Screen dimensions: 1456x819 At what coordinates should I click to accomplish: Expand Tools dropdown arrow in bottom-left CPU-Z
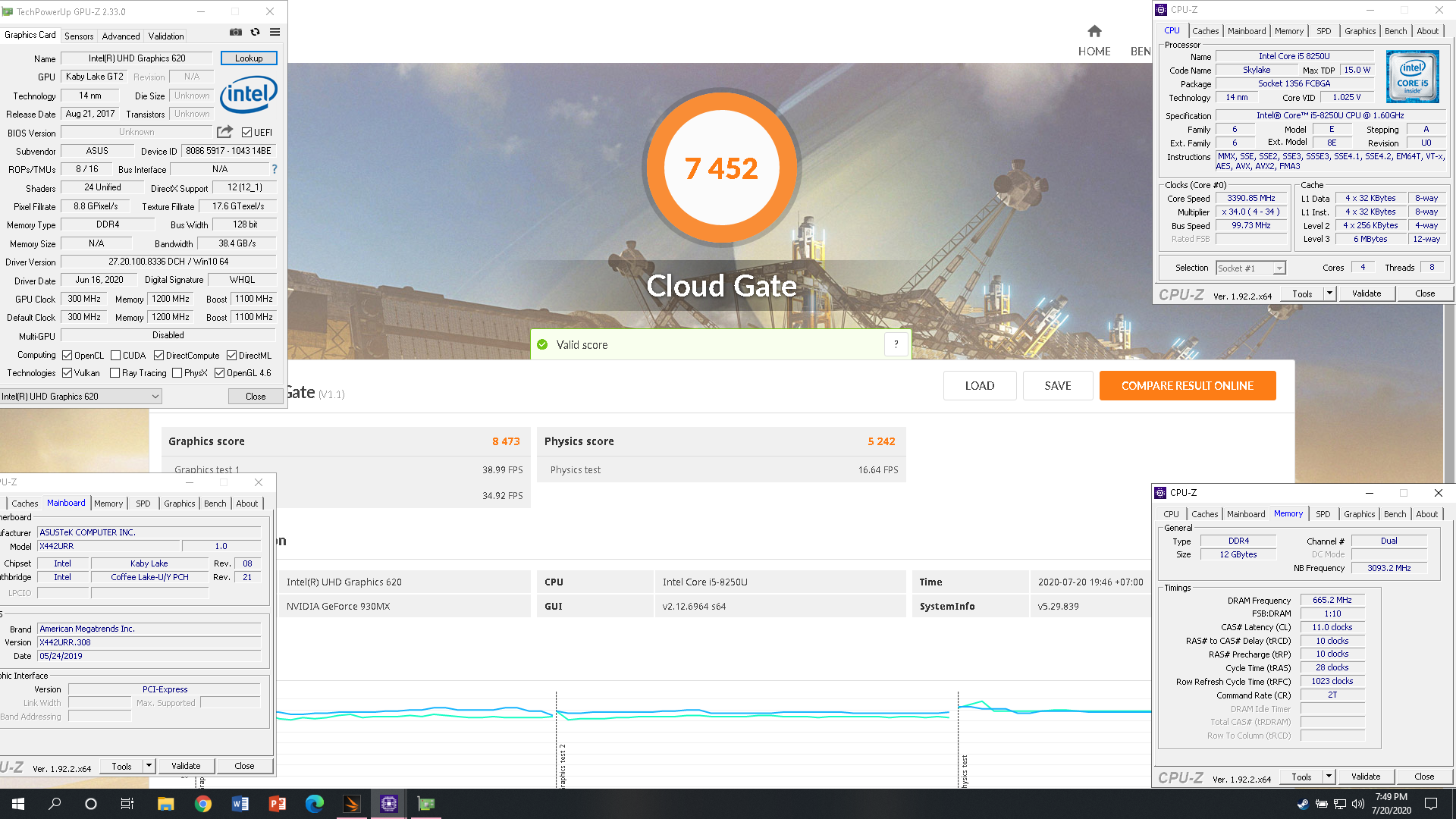tap(149, 766)
